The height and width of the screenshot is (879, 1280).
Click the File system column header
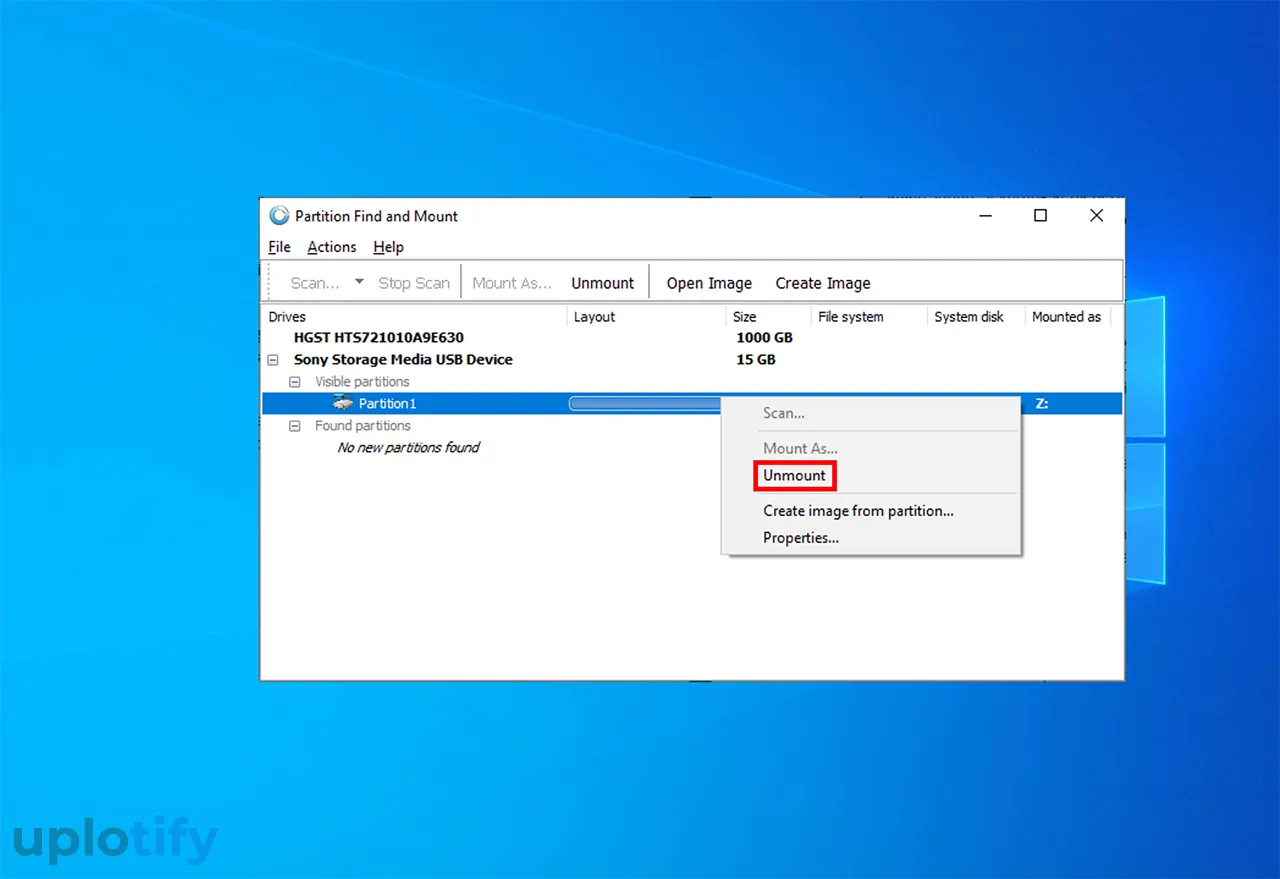click(x=850, y=317)
